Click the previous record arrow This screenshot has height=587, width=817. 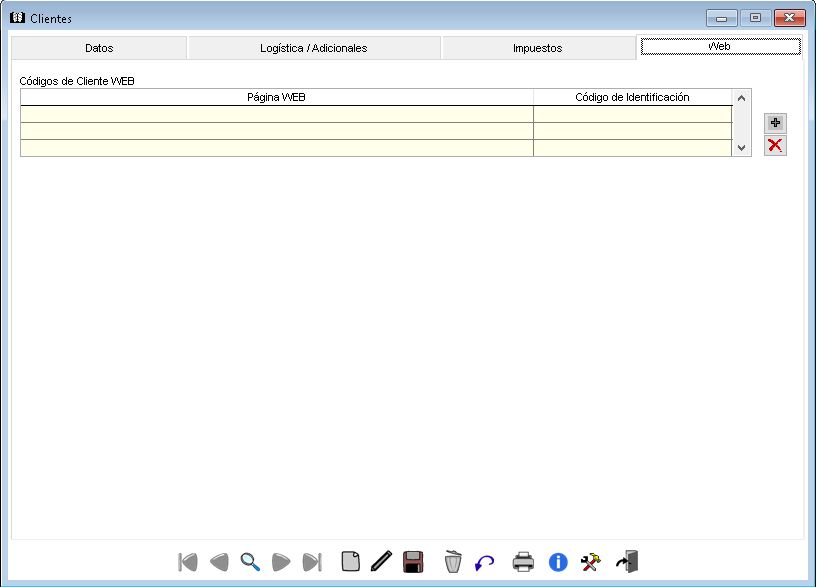tap(219, 562)
